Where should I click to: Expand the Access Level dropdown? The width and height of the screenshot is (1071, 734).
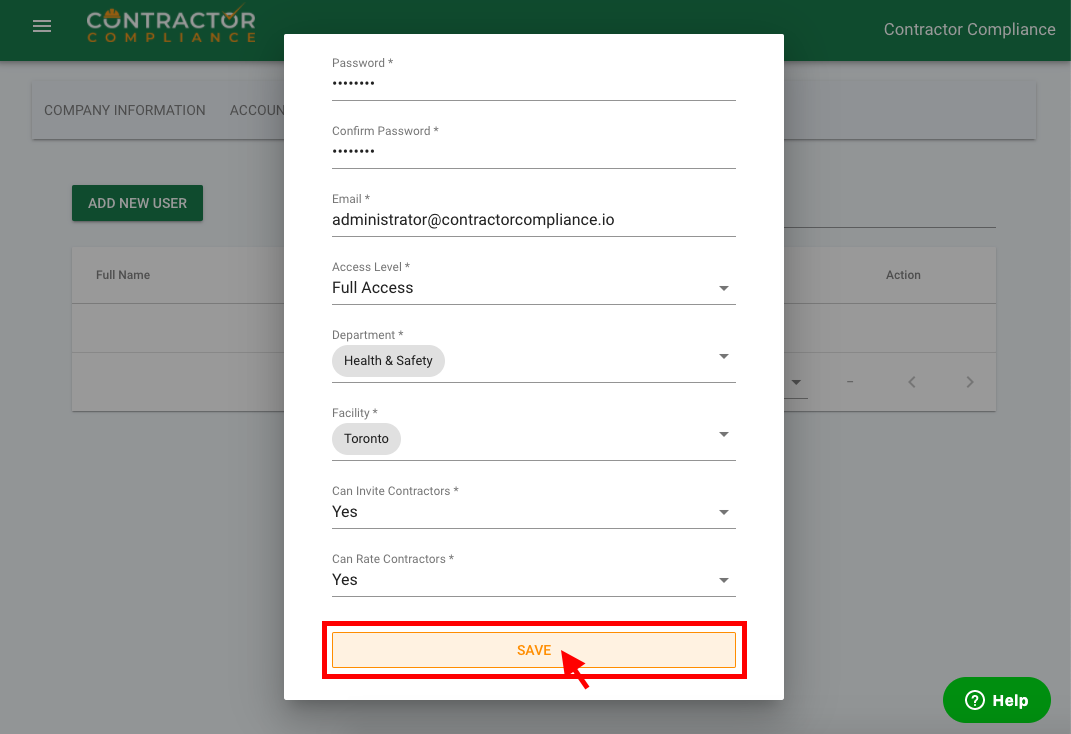(724, 289)
